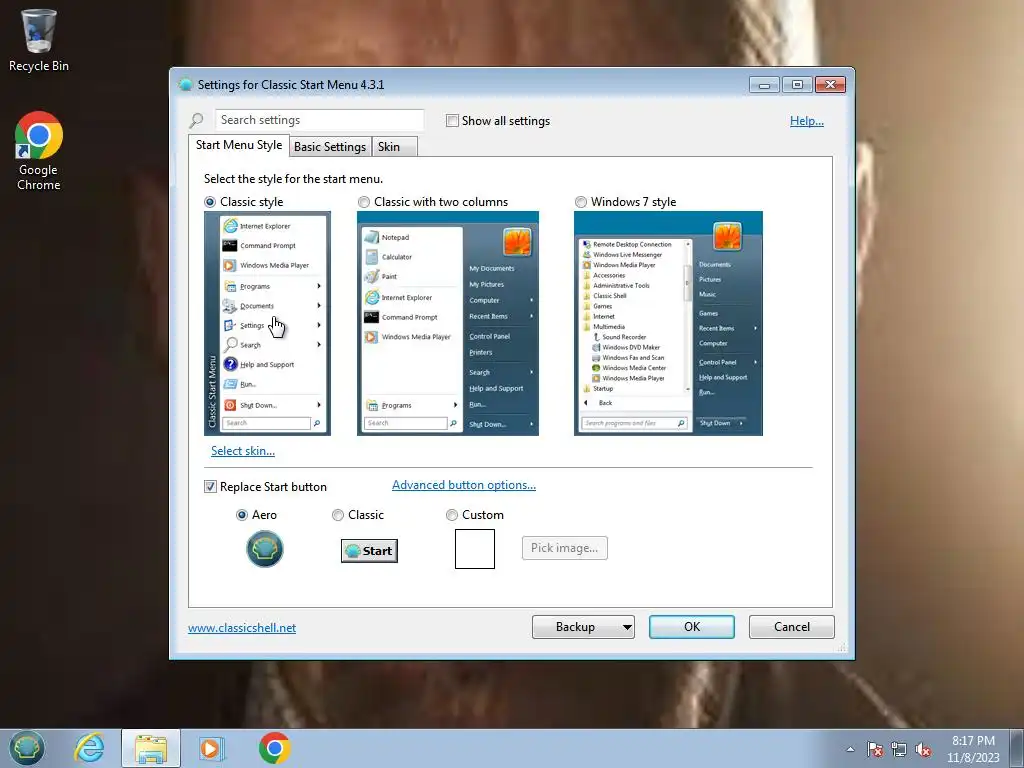Click the Classic with two columns preview
The height and width of the screenshot is (768, 1024).
(x=448, y=323)
